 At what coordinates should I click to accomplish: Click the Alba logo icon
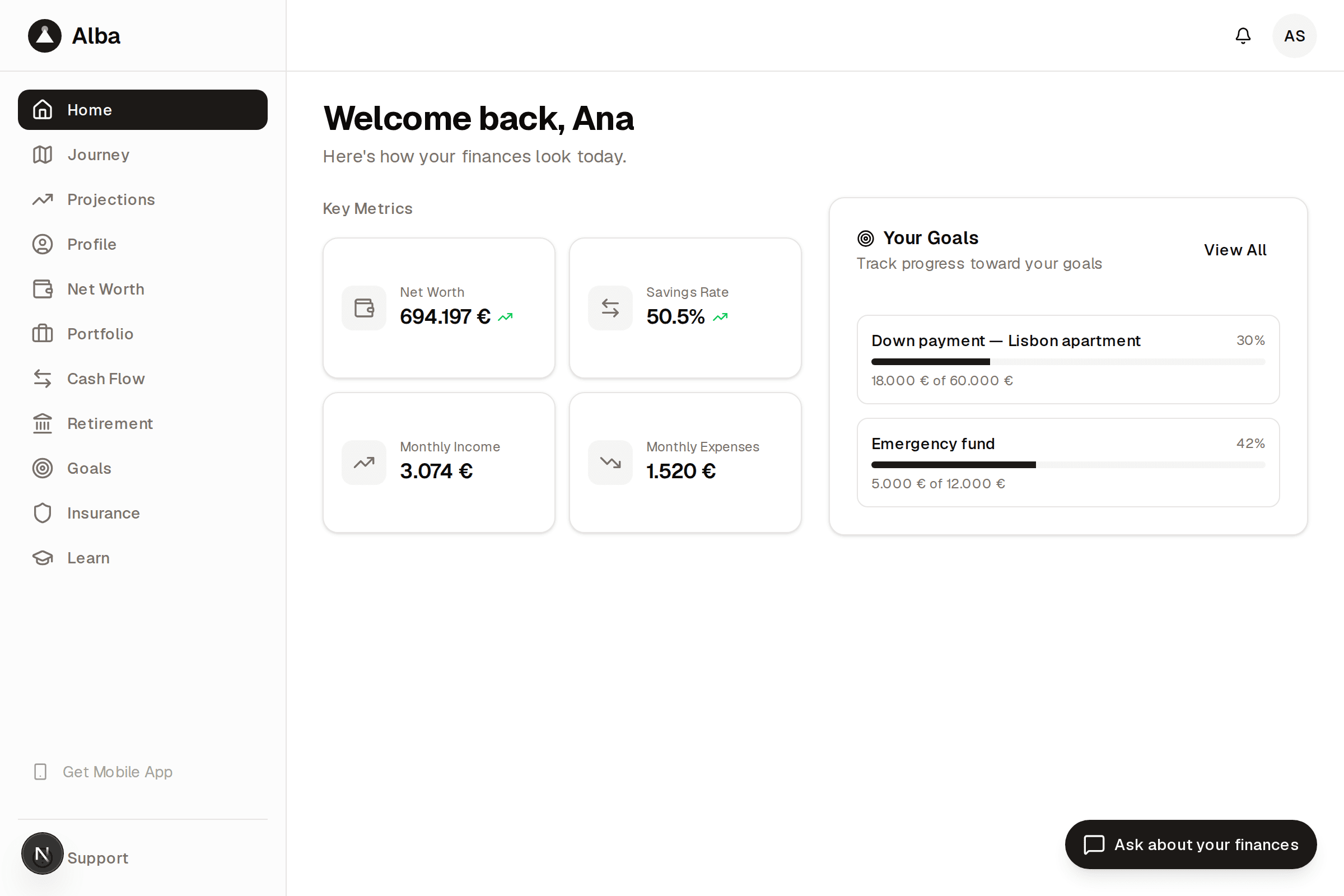tap(45, 35)
